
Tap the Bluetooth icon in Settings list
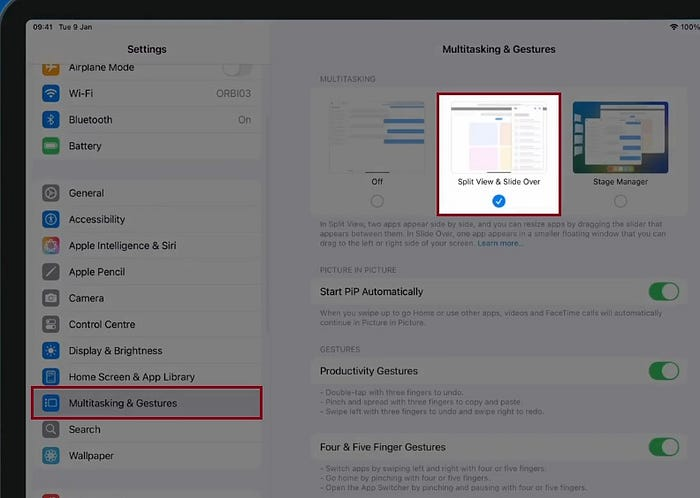pos(51,120)
